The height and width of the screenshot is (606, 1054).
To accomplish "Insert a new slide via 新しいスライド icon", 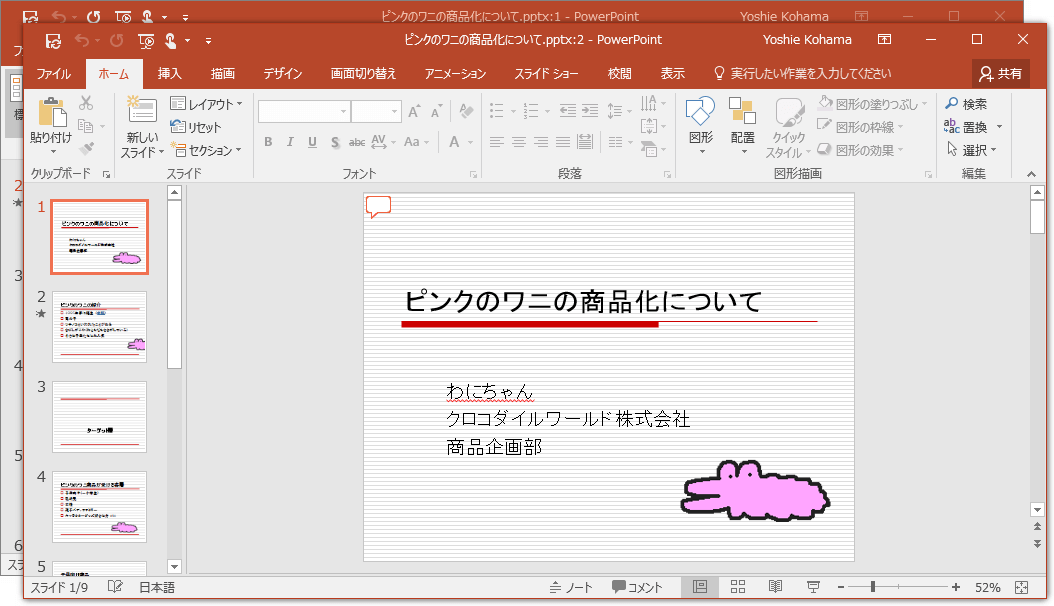I will pos(141,112).
